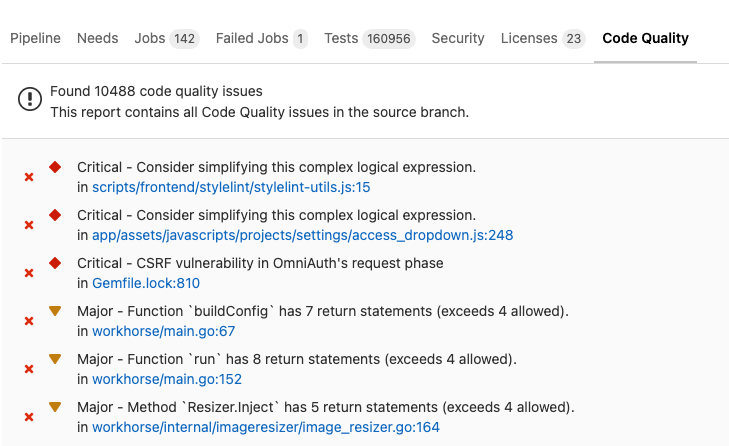729x446 pixels.
Task: Click critical diamond icon for stylelint-utils issue
Action: coord(55,167)
